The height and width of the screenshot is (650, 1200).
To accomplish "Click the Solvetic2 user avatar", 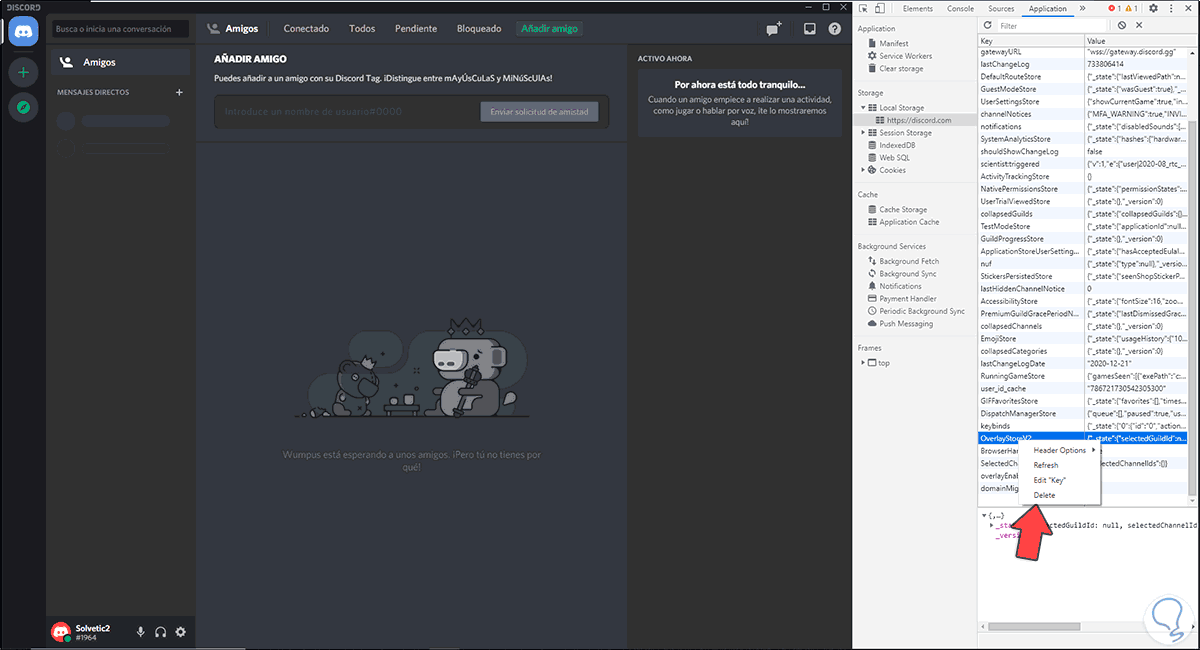I will pyautogui.click(x=61, y=632).
